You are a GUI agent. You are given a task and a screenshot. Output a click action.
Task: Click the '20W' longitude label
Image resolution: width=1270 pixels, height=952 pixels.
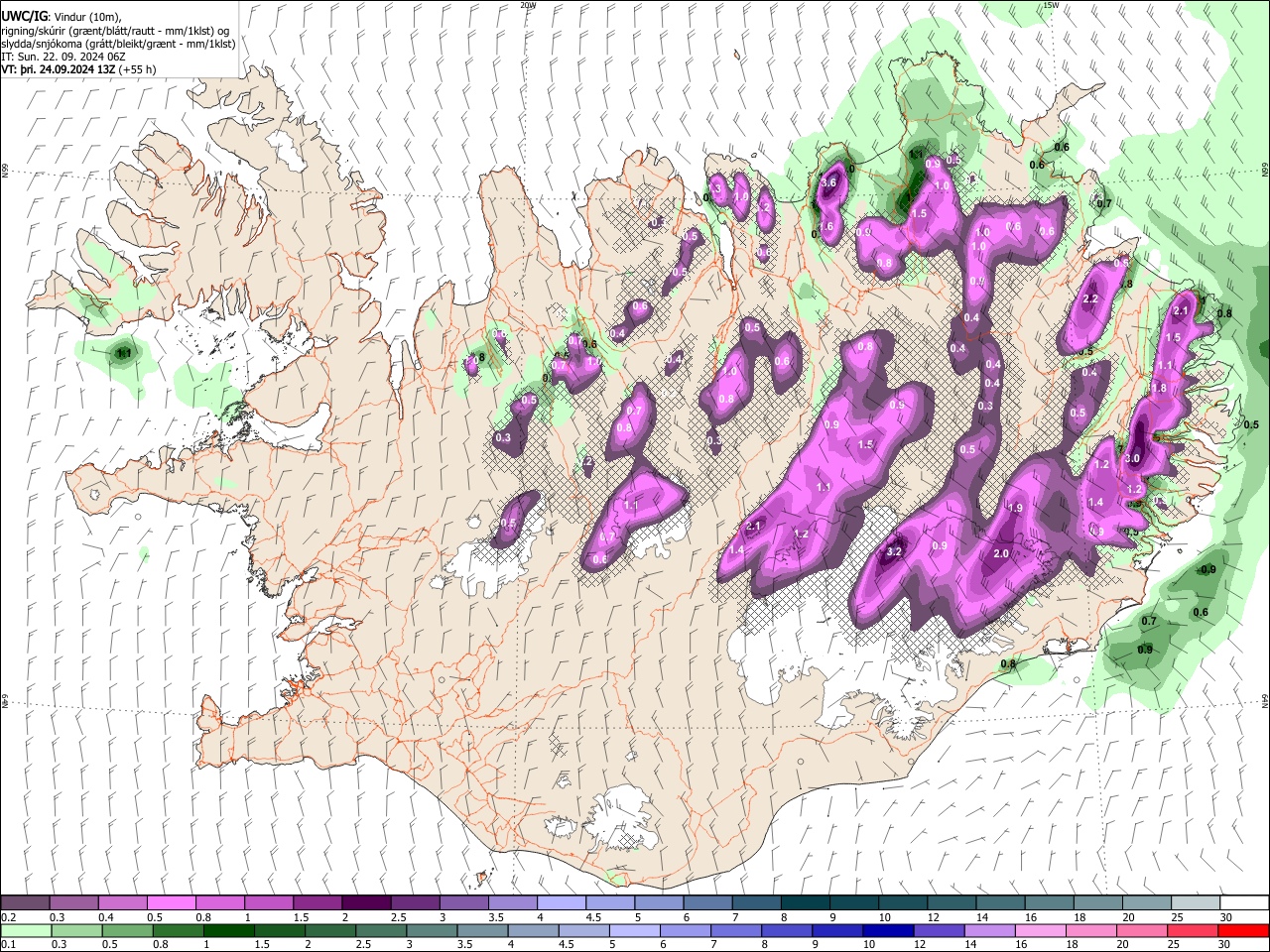(x=527, y=5)
